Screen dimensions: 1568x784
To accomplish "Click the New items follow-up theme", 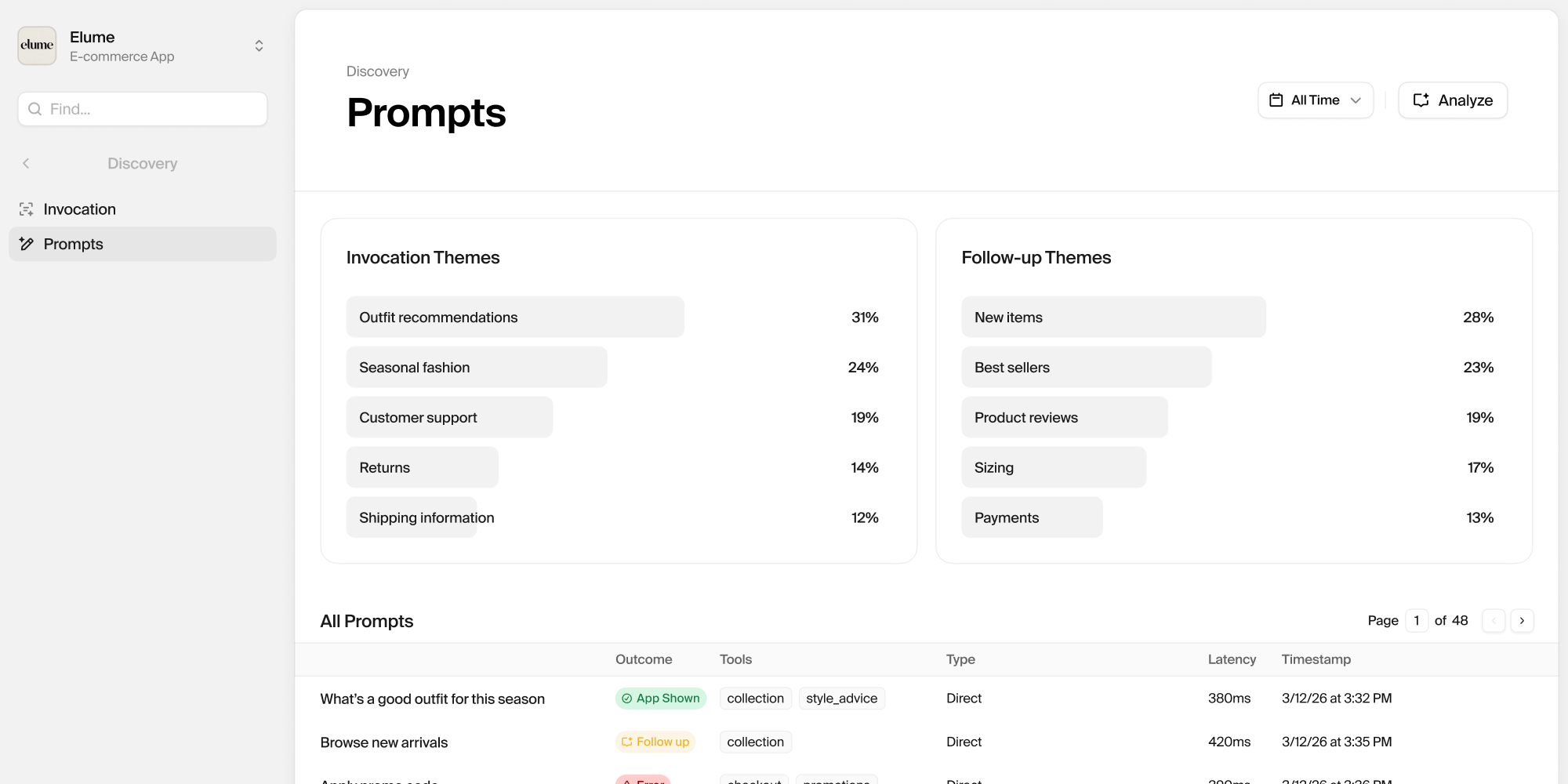I will [1112, 318].
